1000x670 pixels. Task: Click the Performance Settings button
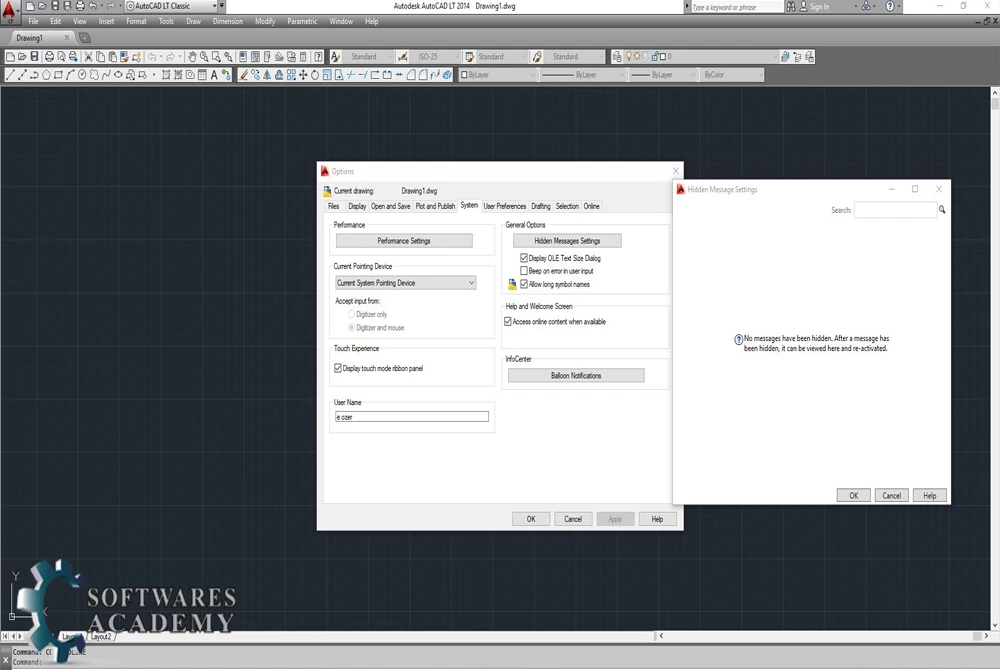pos(404,241)
